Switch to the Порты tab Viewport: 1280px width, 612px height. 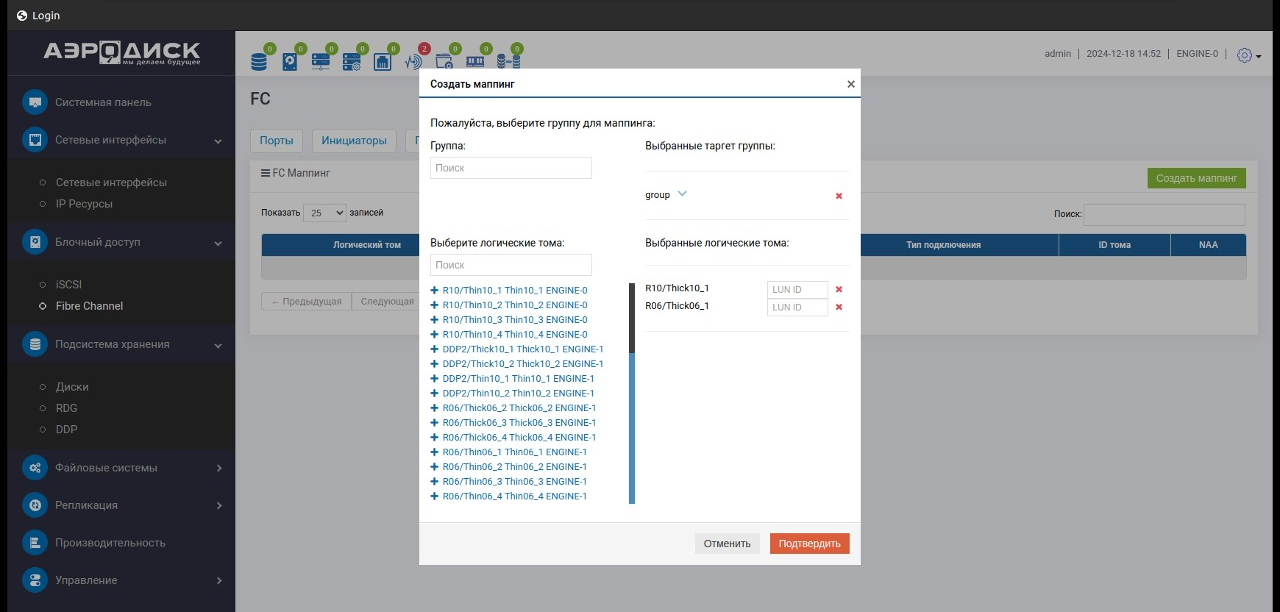point(277,141)
